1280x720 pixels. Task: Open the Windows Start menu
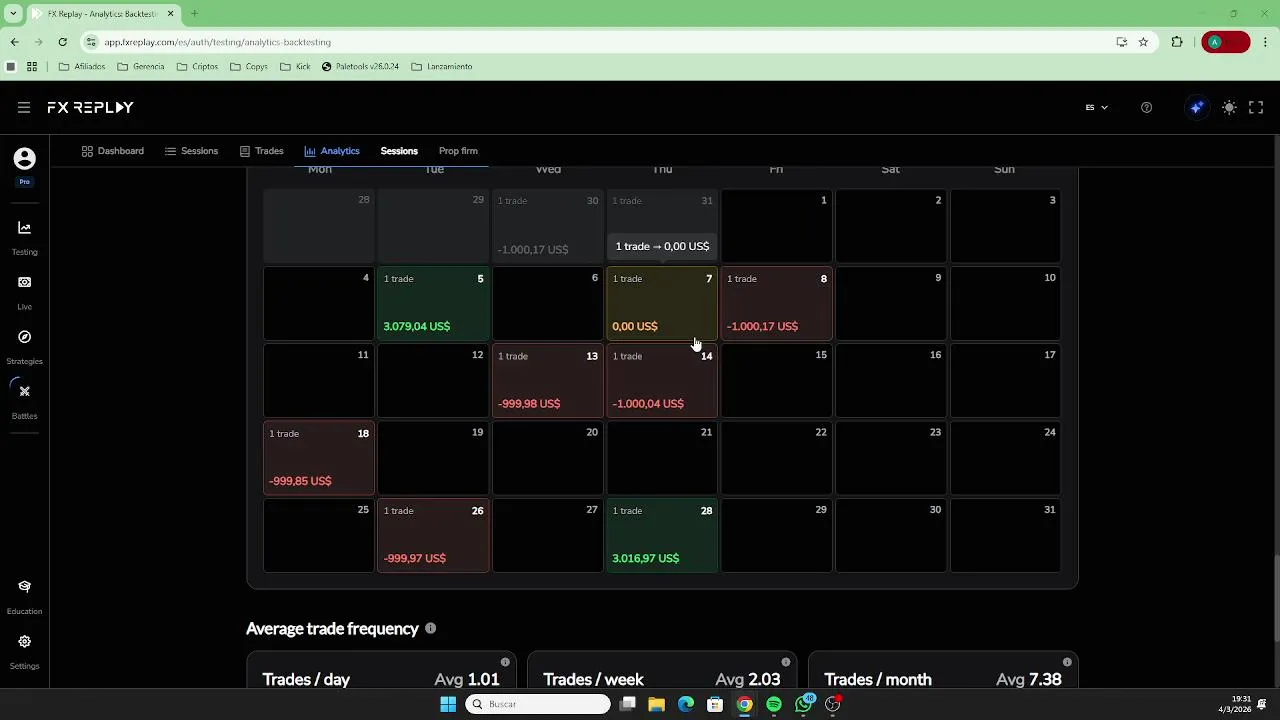[x=448, y=704]
